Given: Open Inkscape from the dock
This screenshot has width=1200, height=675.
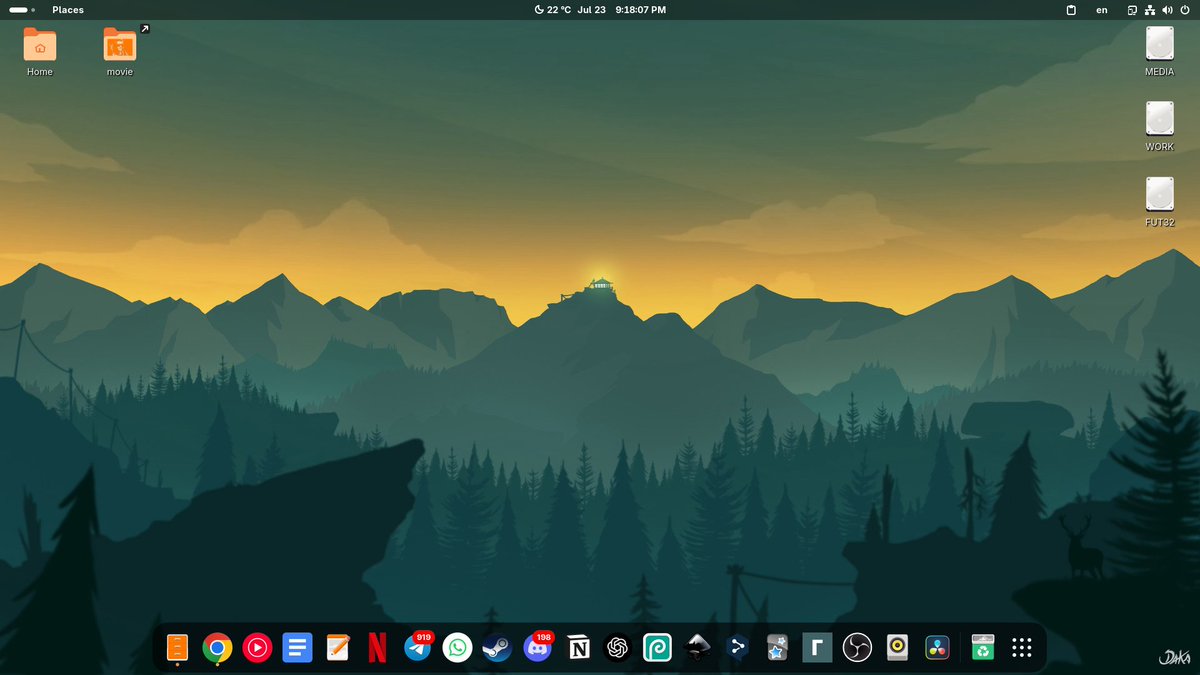Looking at the screenshot, I should pyautogui.click(x=697, y=648).
